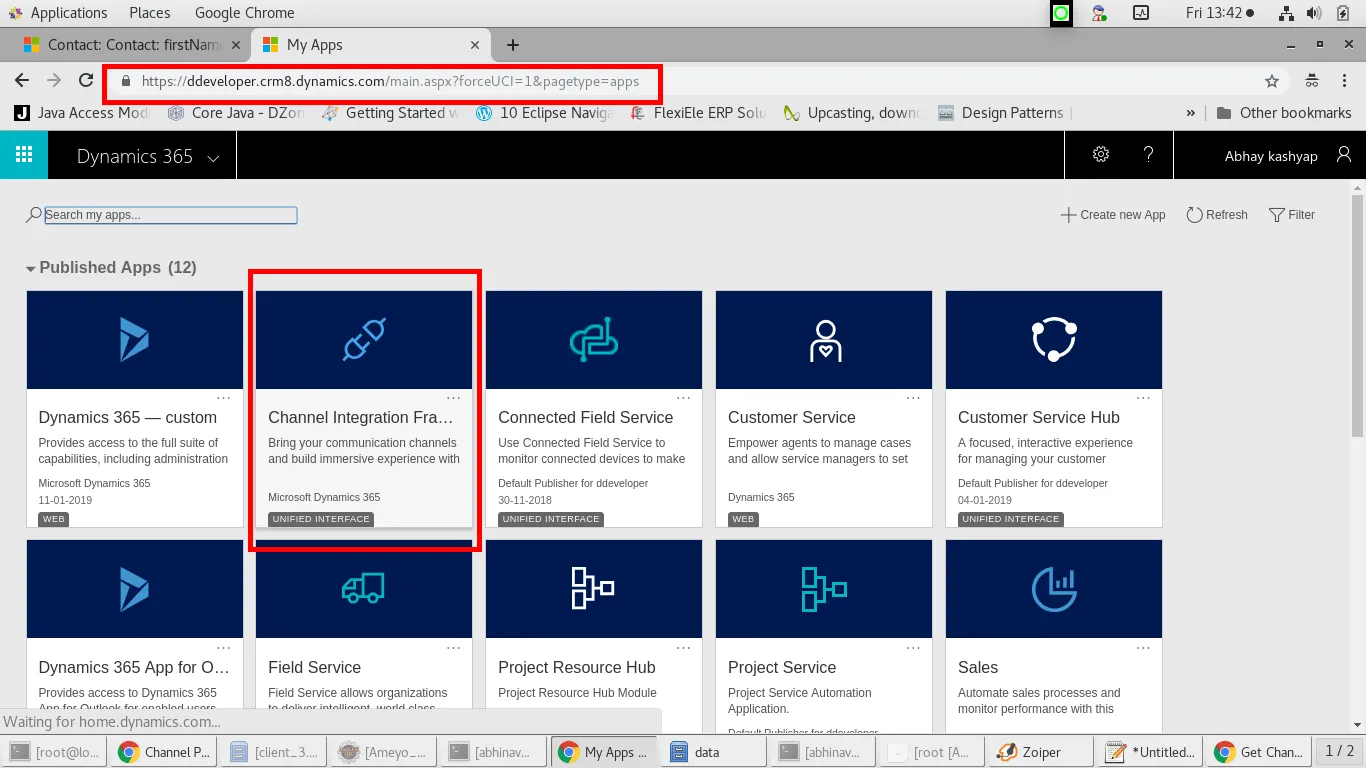Expand the Dynamics 365 navigation dropdown

pyautogui.click(x=213, y=158)
